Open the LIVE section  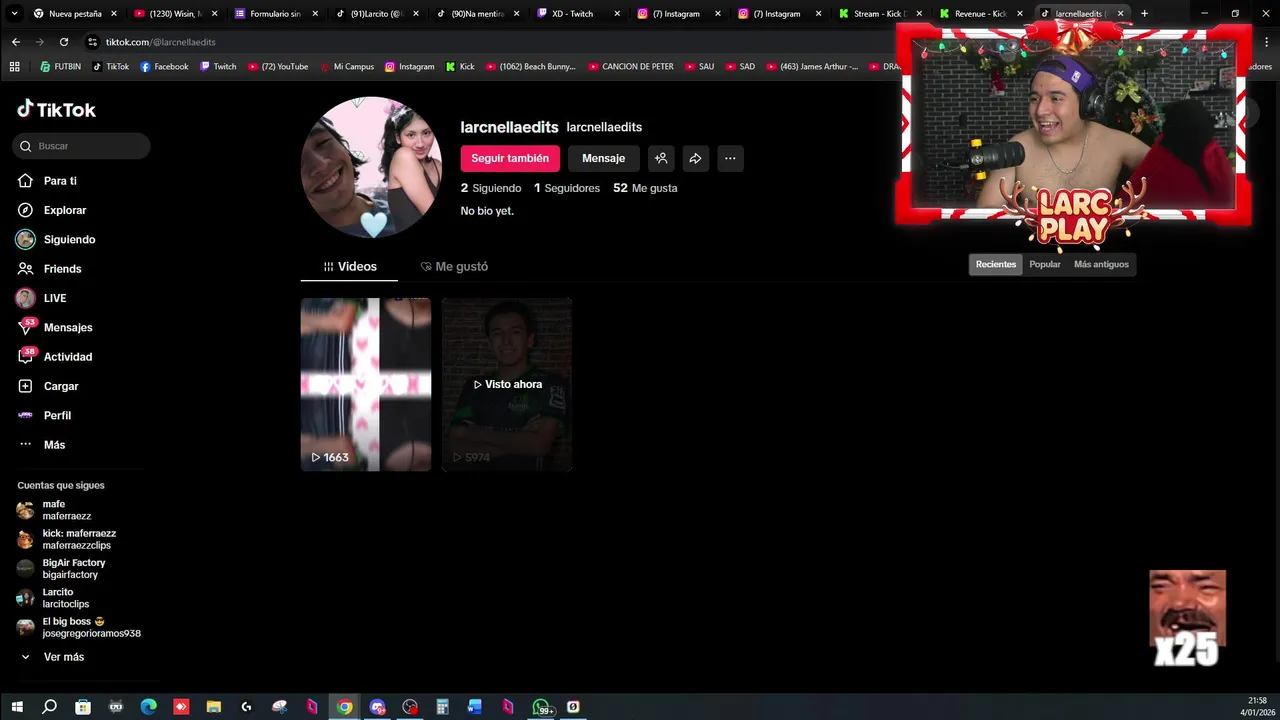pos(55,298)
